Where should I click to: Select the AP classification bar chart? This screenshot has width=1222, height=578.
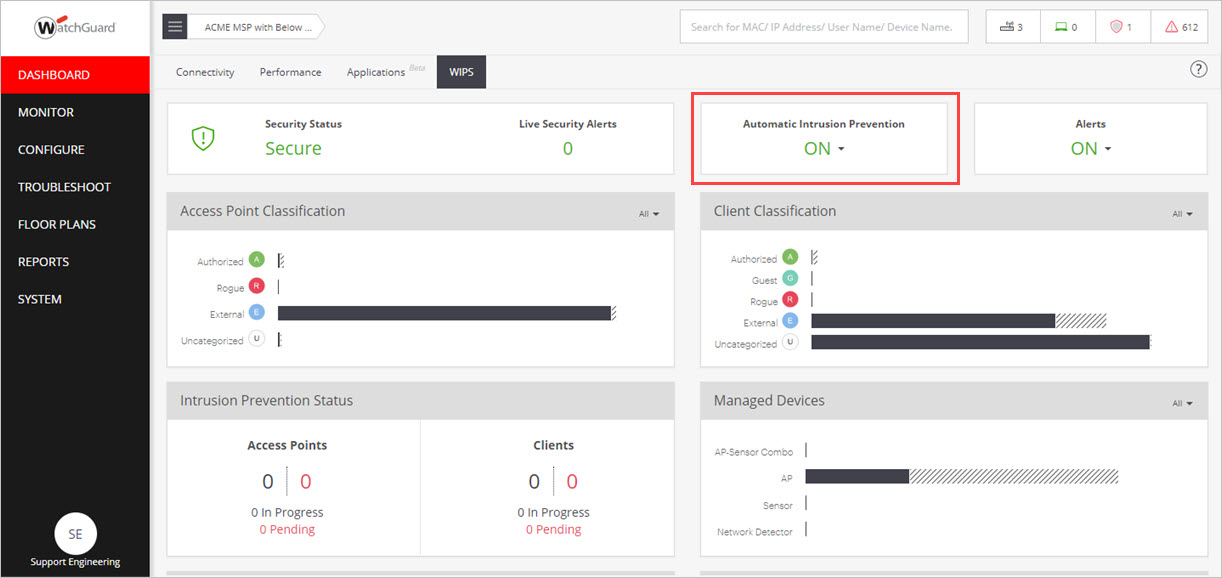click(446, 312)
